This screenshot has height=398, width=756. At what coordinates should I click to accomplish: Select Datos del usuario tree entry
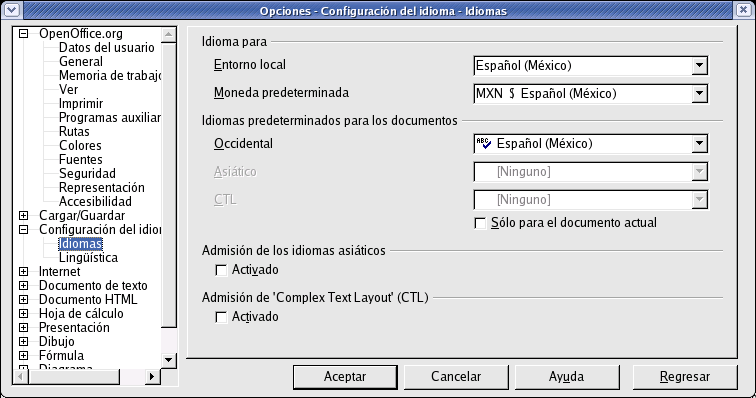107,48
